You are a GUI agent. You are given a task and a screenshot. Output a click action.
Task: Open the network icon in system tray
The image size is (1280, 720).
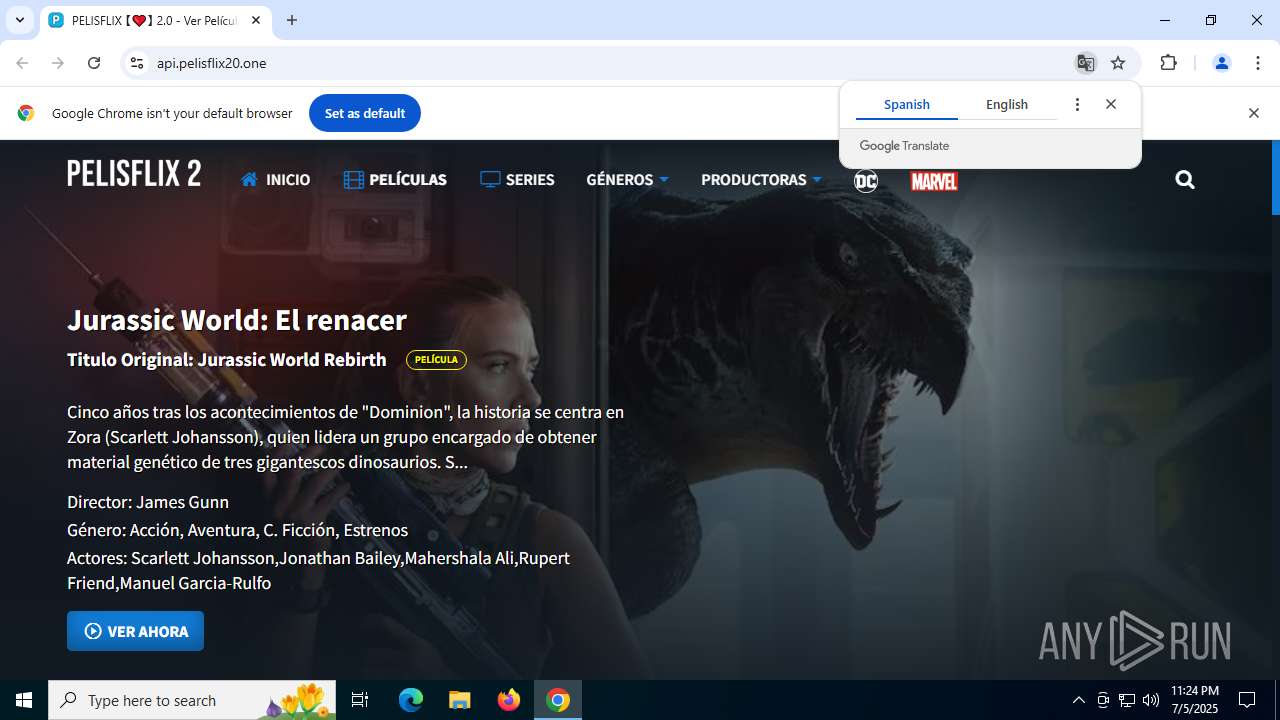tap(1127, 700)
